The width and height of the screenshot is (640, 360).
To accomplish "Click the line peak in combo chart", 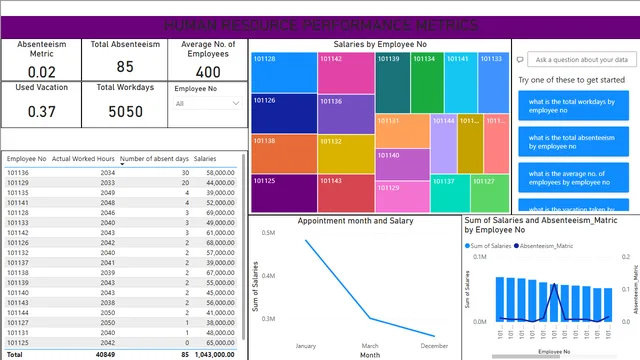I will click(x=554, y=284).
